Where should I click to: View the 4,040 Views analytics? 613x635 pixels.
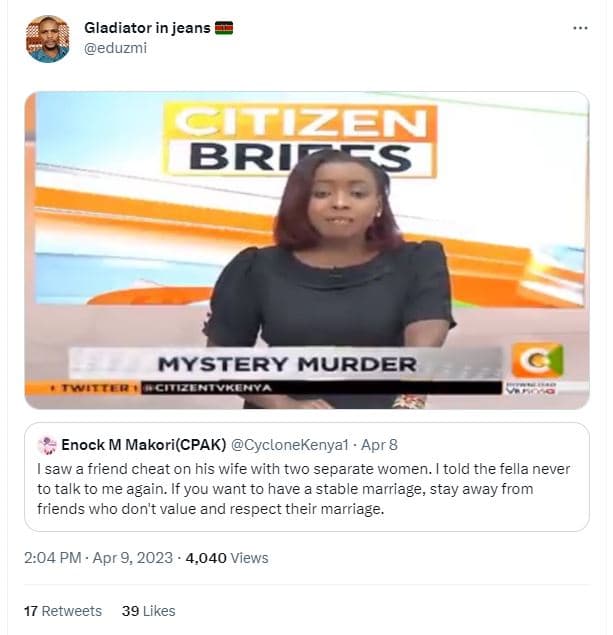point(227,558)
